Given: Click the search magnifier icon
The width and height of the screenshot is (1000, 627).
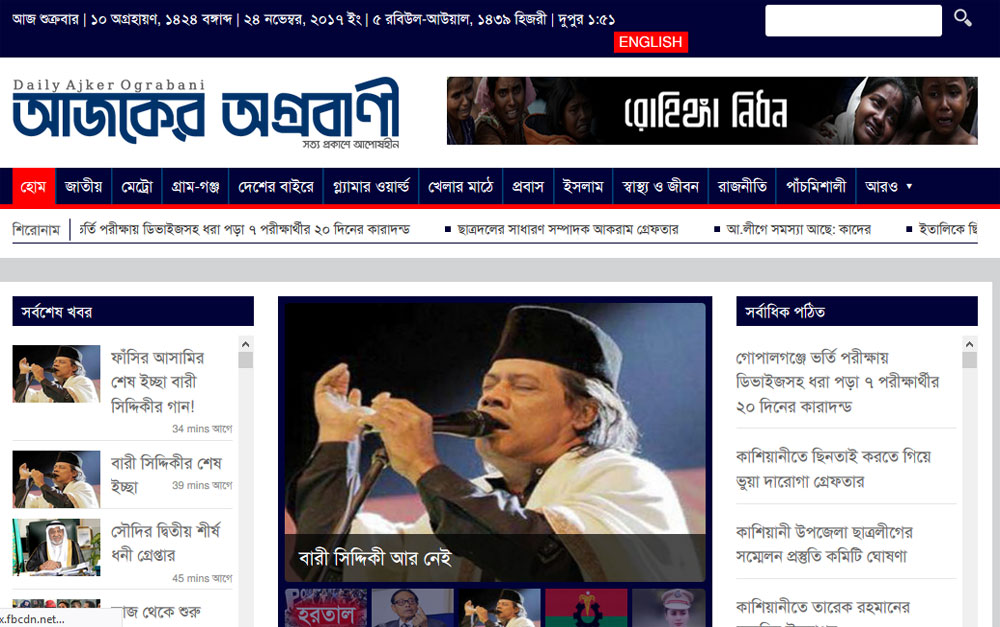Looking at the screenshot, I should coord(962,18).
